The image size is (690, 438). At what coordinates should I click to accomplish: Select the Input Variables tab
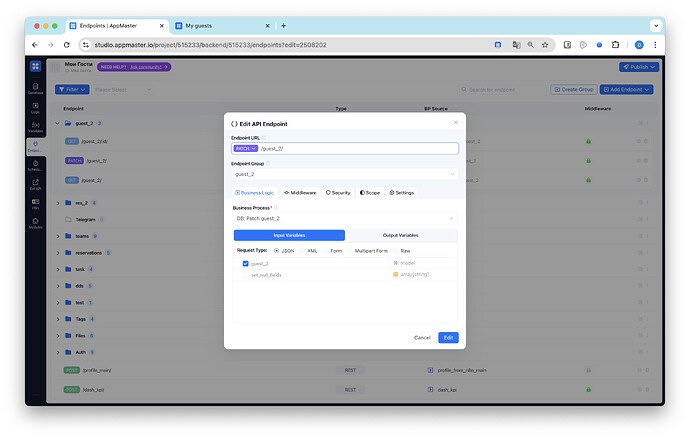point(289,236)
